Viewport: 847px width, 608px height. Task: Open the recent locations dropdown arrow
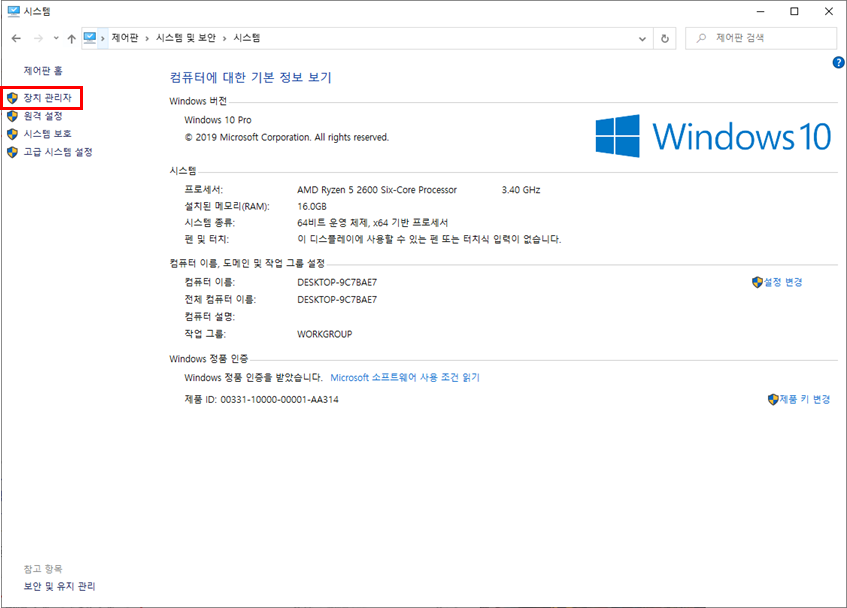(x=56, y=38)
